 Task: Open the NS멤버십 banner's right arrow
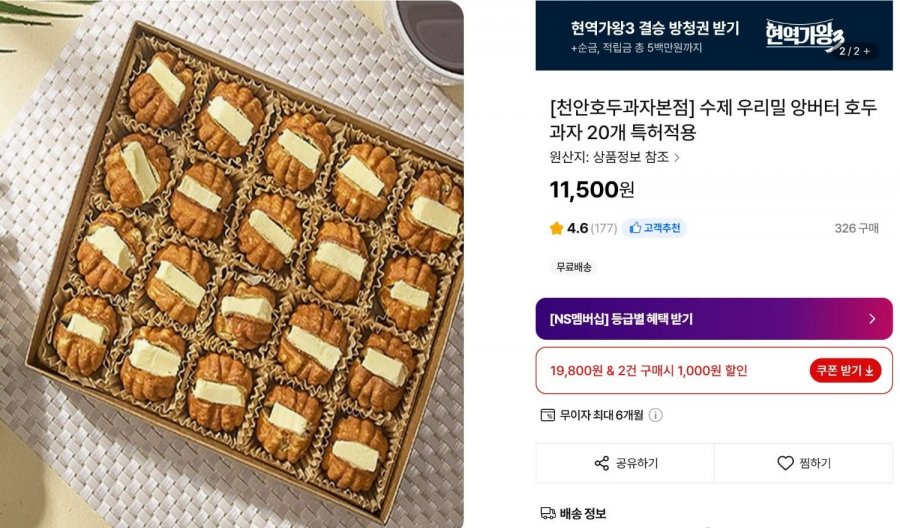tap(872, 319)
